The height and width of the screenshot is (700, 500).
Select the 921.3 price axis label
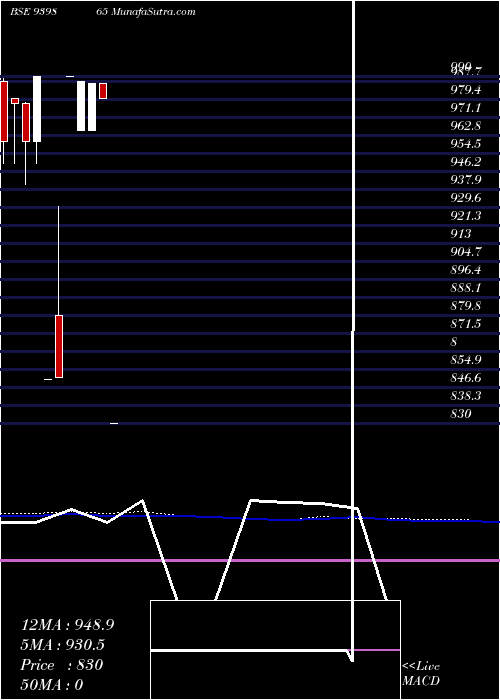click(x=466, y=216)
